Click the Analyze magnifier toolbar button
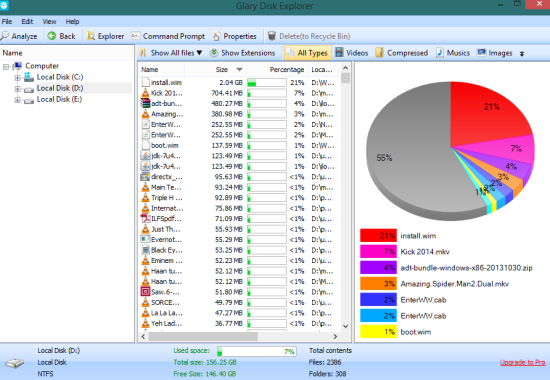The height and width of the screenshot is (380, 550). [x=19, y=36]
